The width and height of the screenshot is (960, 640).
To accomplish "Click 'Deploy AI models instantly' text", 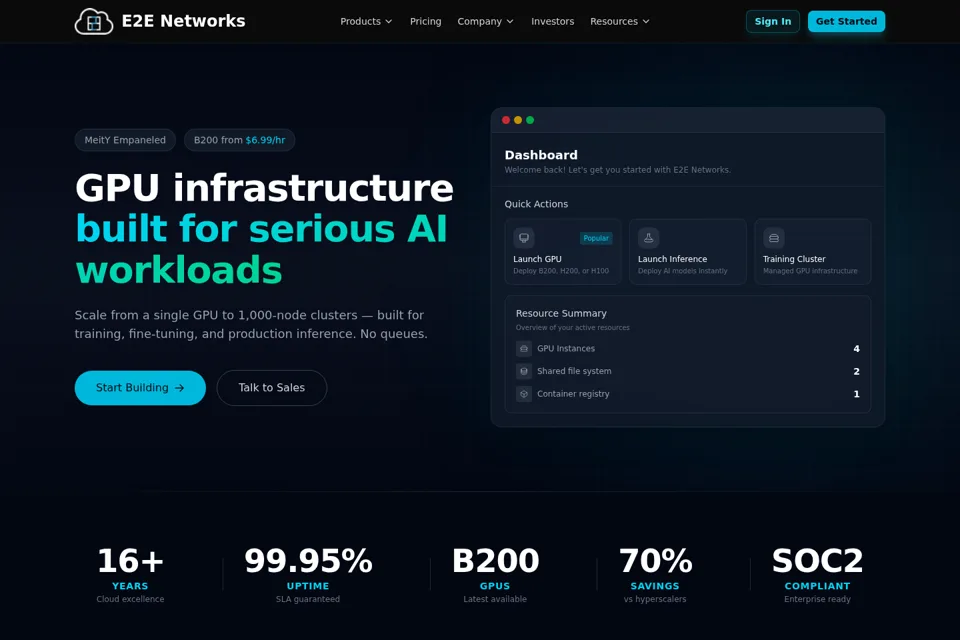I will 683,271.
